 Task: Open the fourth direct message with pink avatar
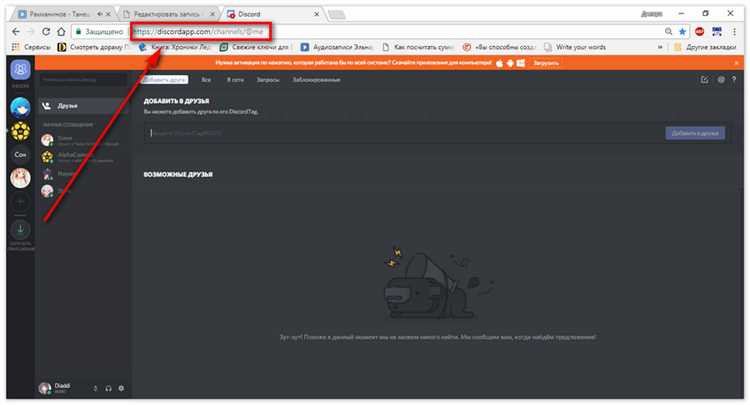click(x=82, y=191)
